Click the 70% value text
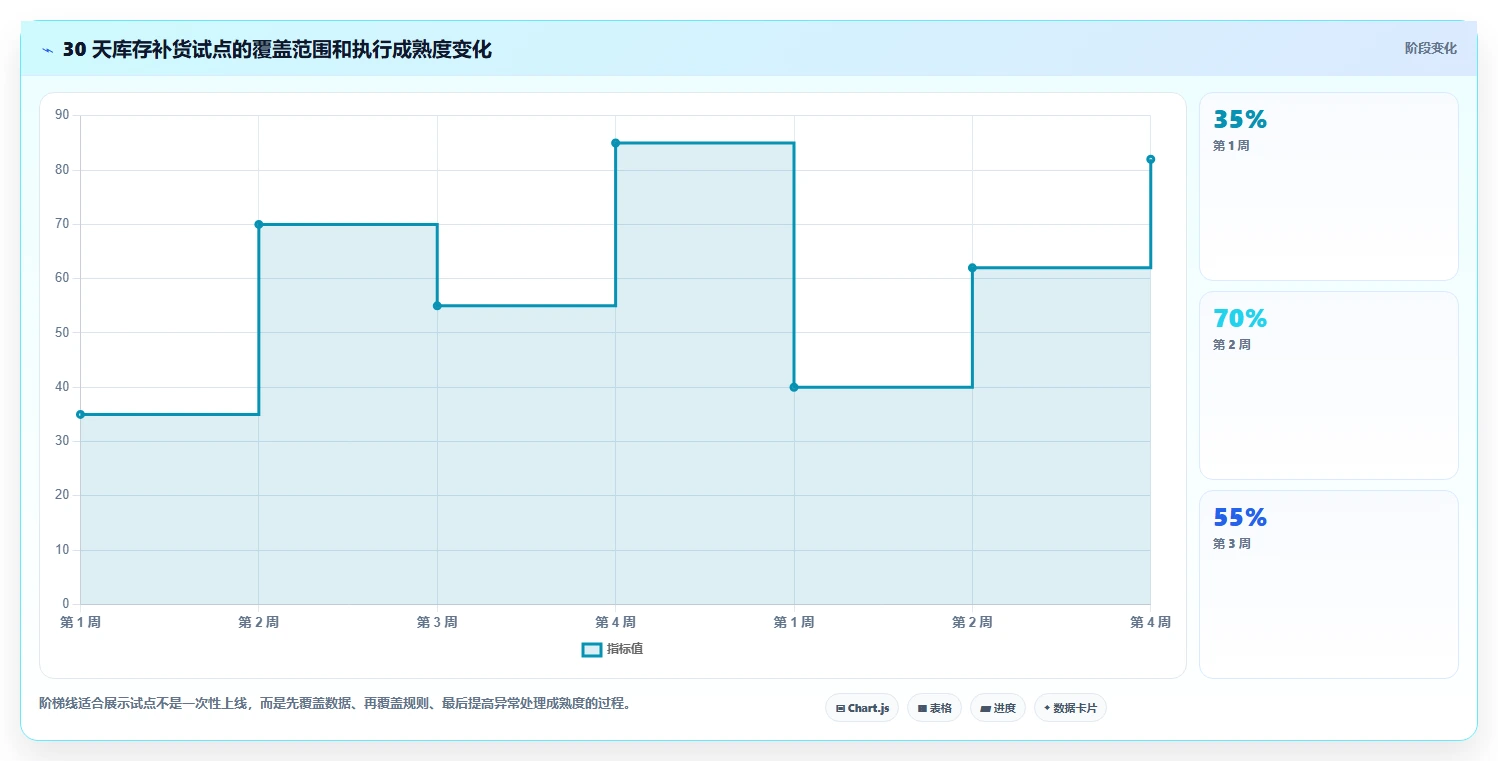The width and height of the screenshot is (1498, 761). (1240, 318)
